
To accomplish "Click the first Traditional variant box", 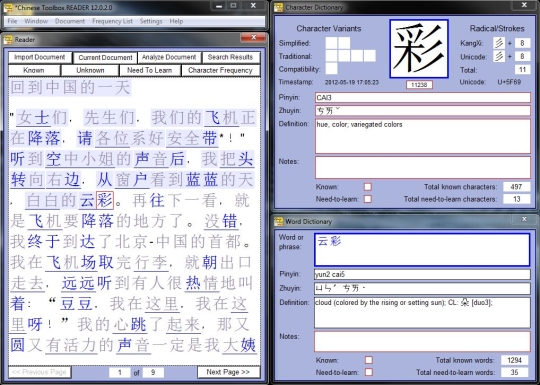I will tap(331, 56).
